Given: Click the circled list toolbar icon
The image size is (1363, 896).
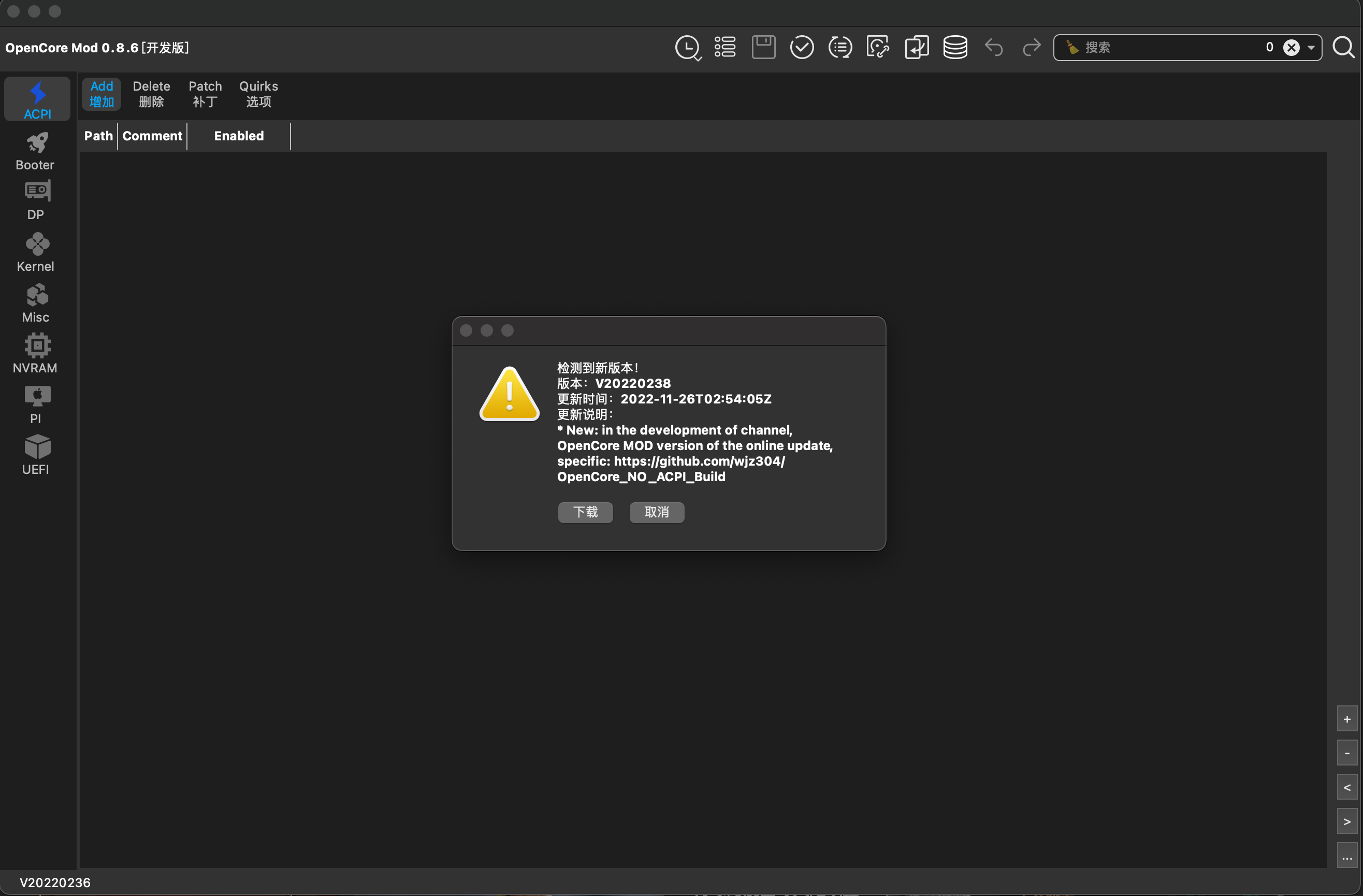Looking at the screenshot, I should (840, 48).
